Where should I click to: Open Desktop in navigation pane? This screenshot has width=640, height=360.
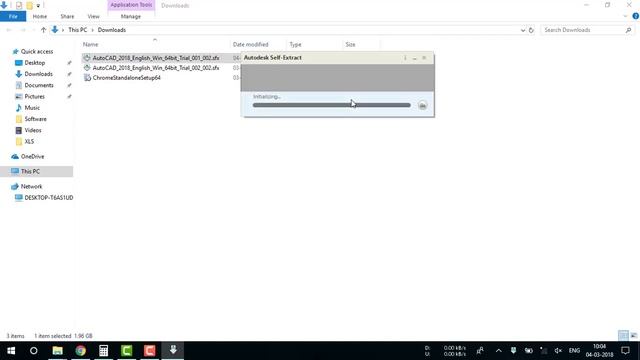click(34, 63)
